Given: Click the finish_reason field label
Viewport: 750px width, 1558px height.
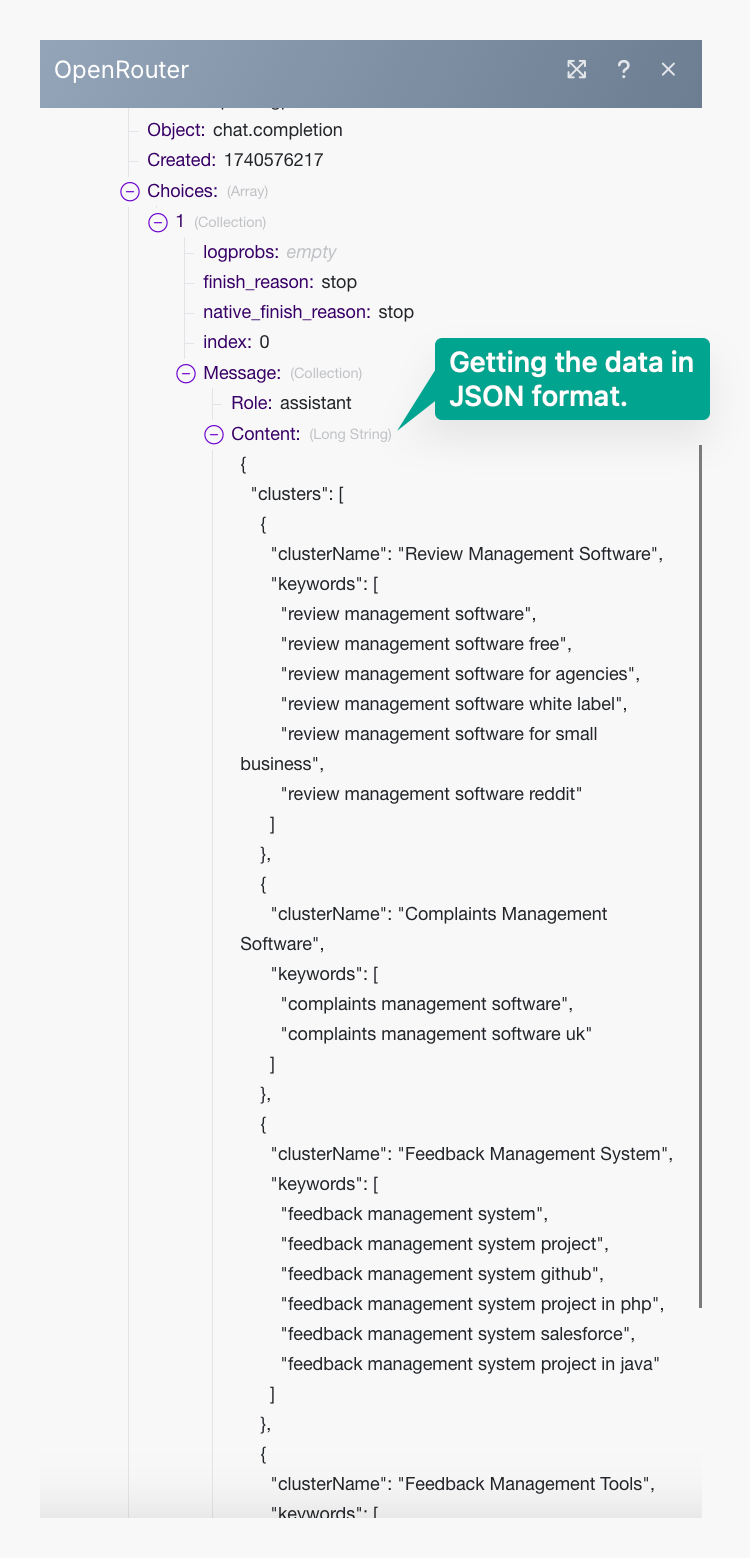Looking at the screenshot, I should pyautogui.click(x=258, y=282).
